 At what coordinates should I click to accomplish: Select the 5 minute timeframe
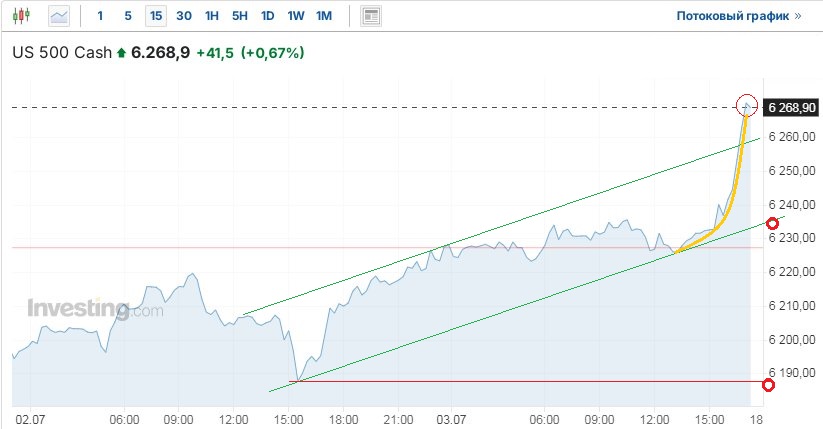click(127, 16)
